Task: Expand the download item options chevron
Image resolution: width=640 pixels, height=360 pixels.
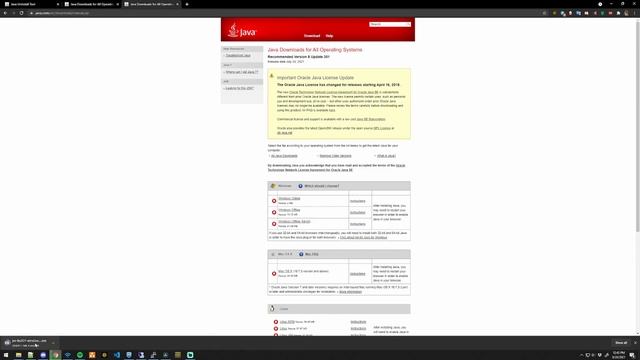Action: click(x=53, y=343)
